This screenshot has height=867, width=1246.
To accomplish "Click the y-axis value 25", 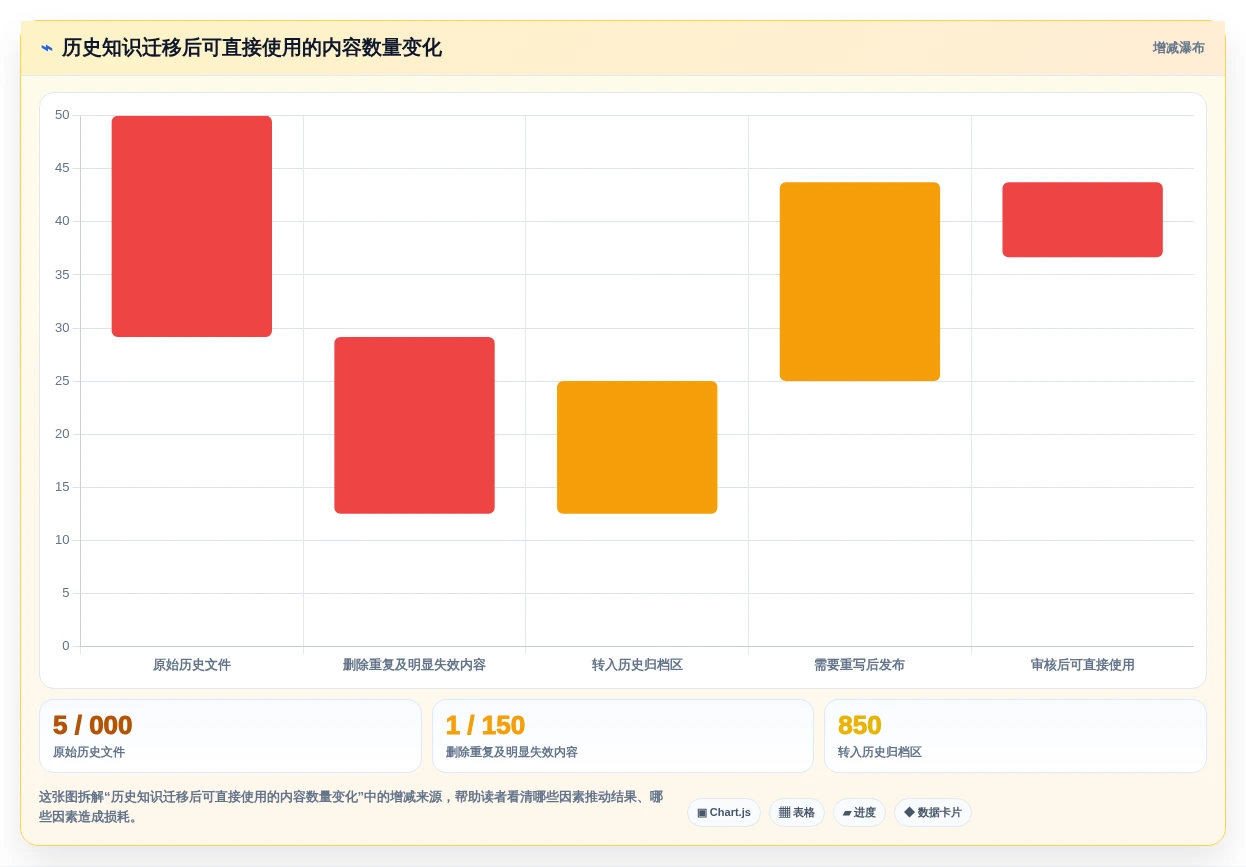I will tap(62, 381).
